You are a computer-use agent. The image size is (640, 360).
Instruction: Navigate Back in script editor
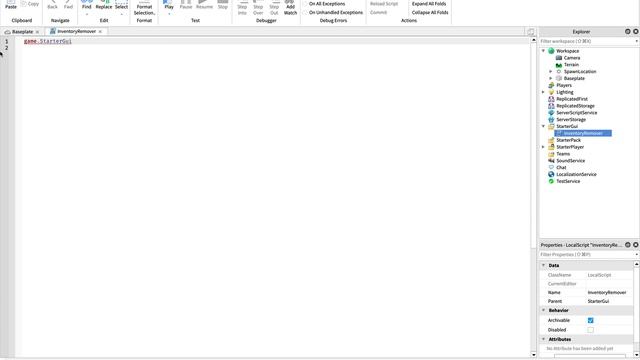click(x=53, y=5)
